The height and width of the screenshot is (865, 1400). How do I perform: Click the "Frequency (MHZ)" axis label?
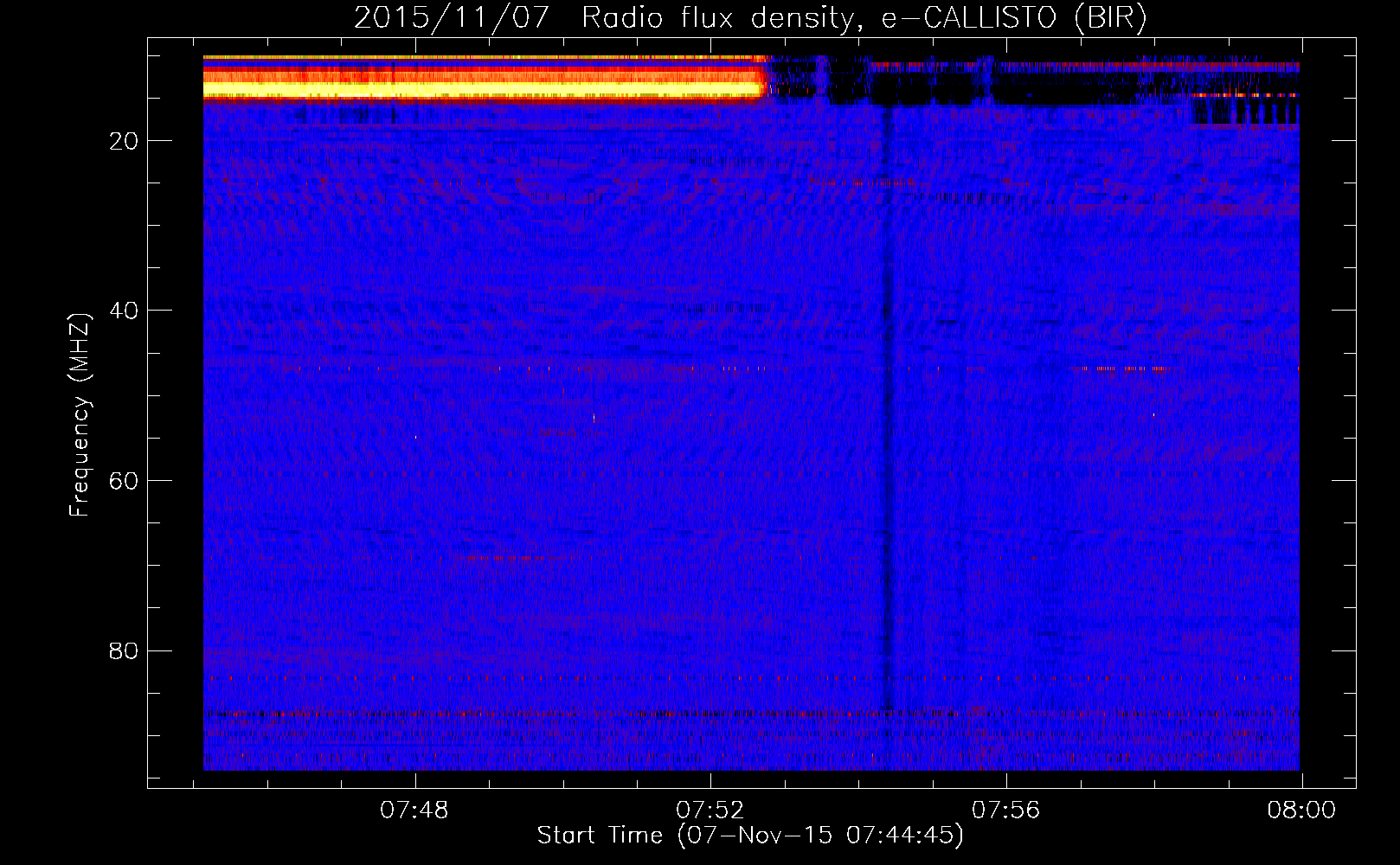80,415
